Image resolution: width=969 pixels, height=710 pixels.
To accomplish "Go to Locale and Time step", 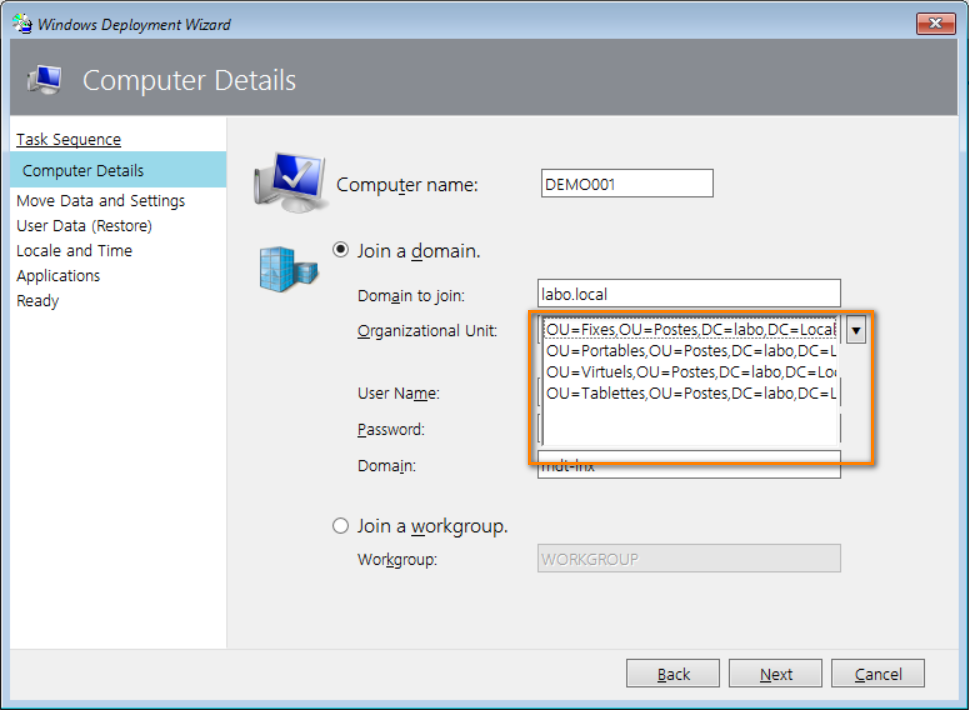I will [74, 251].
